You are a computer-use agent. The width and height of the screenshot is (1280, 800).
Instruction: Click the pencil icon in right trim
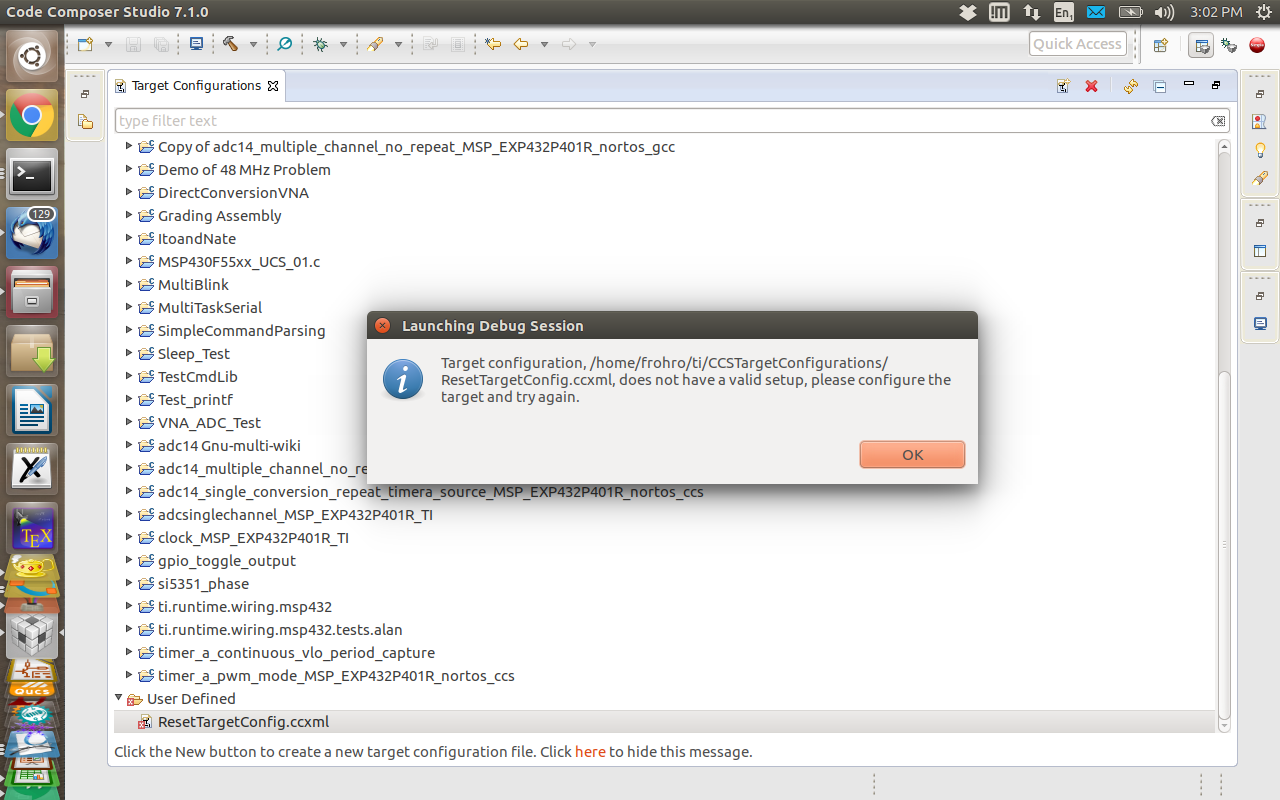click(x=1260, y=179)
